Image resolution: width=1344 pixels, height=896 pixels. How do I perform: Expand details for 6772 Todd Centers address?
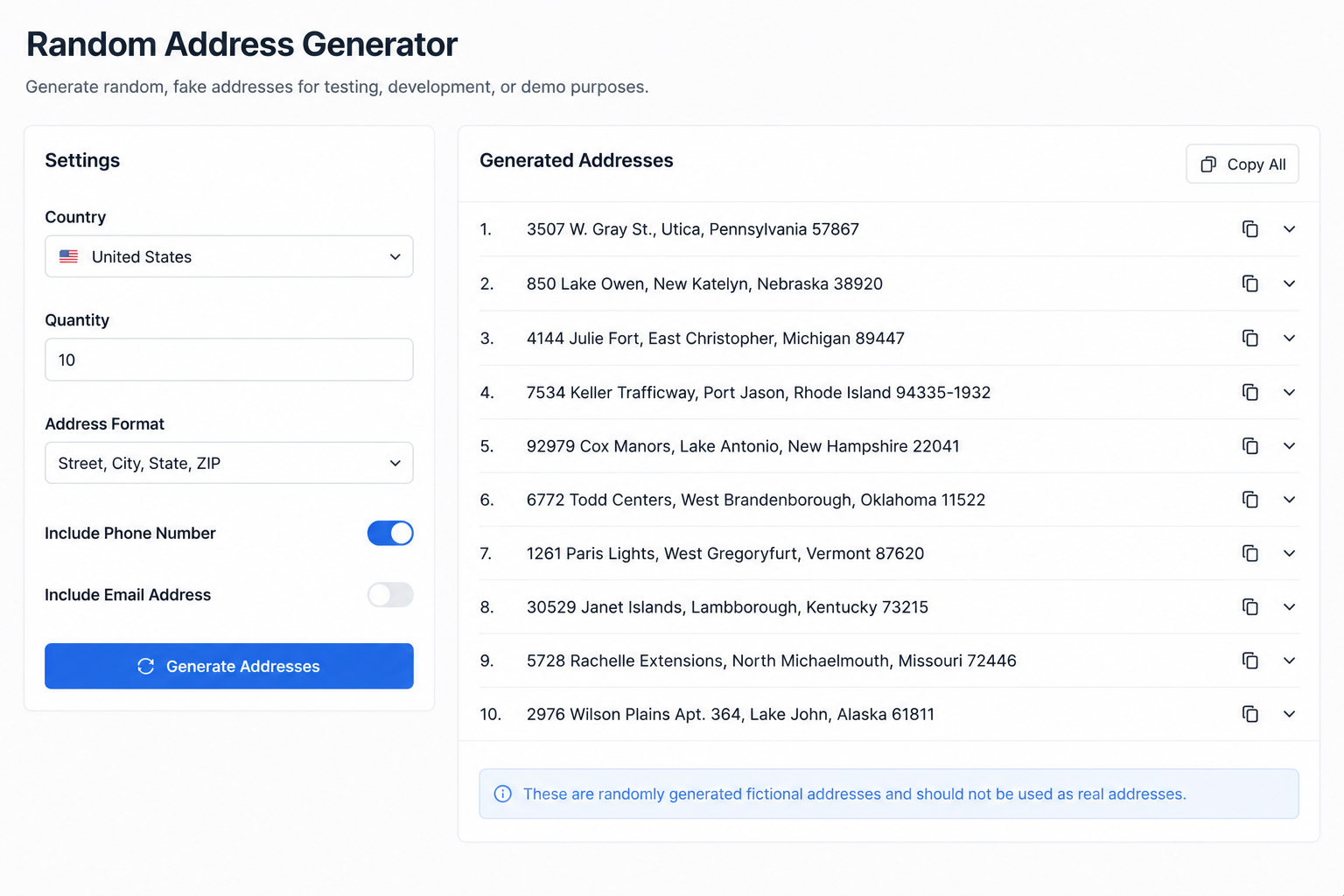click(x=1289, y=500)
